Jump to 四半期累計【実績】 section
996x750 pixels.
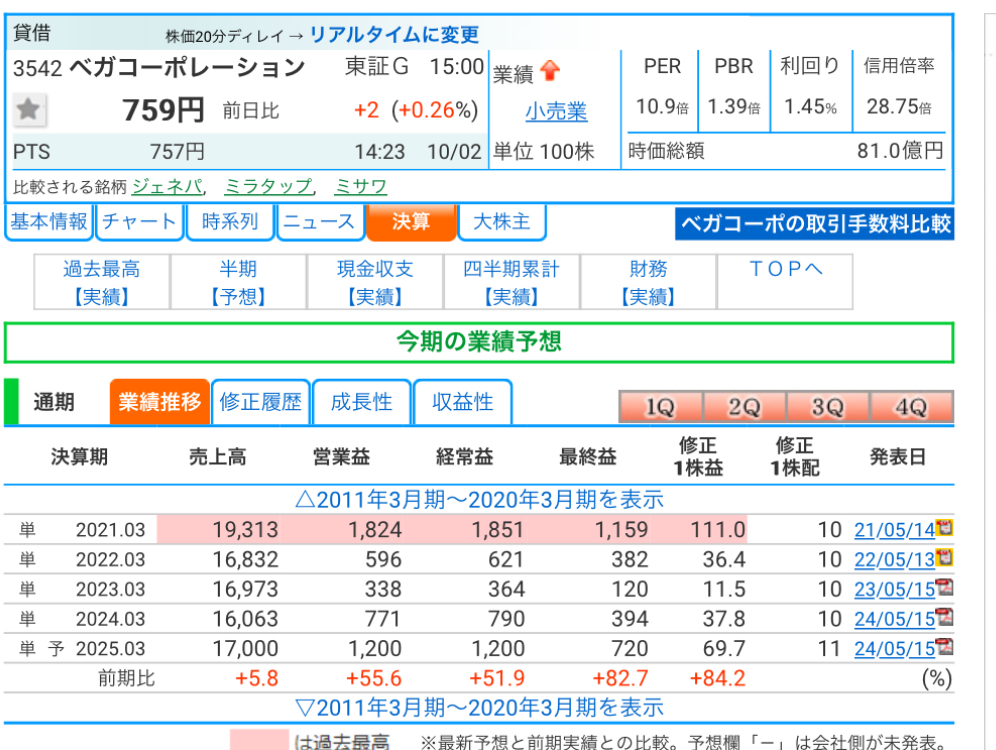pos(511,282)
